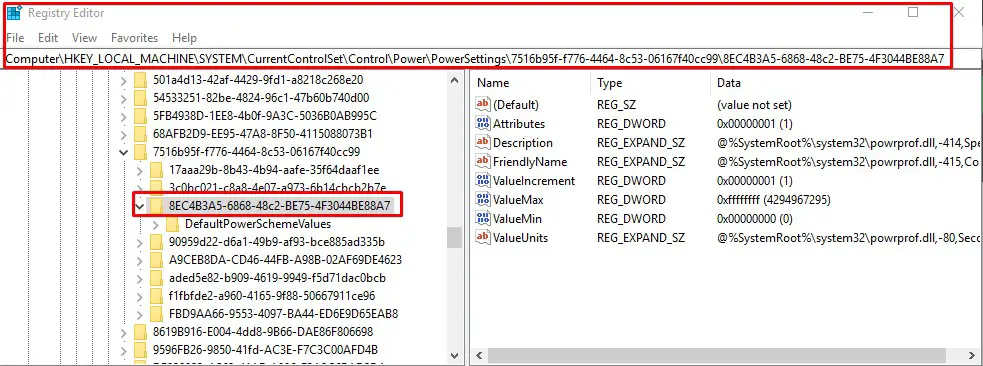
Task: Click folder icon of 68AFB2D9-EE95-47A8-8F50-4115088073B1
Action: pyautogui.click(x=140, y=134)
